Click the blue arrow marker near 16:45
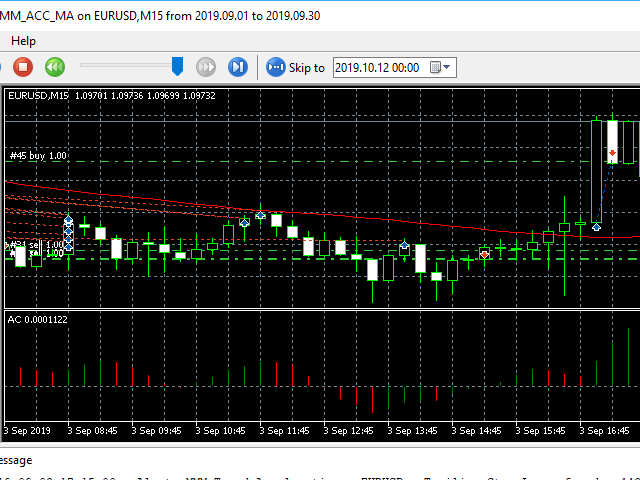 [596, 227]
